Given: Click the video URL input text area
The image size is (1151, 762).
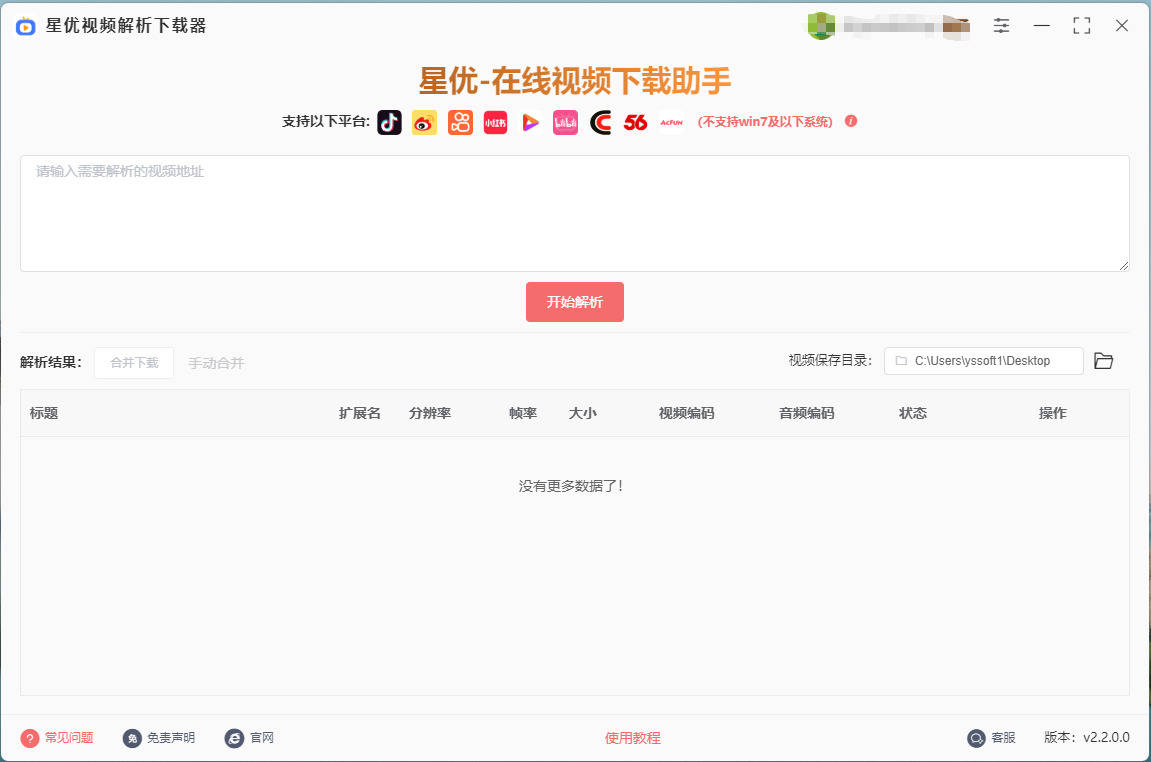Looking at the screenshot, I should point(574,213).
